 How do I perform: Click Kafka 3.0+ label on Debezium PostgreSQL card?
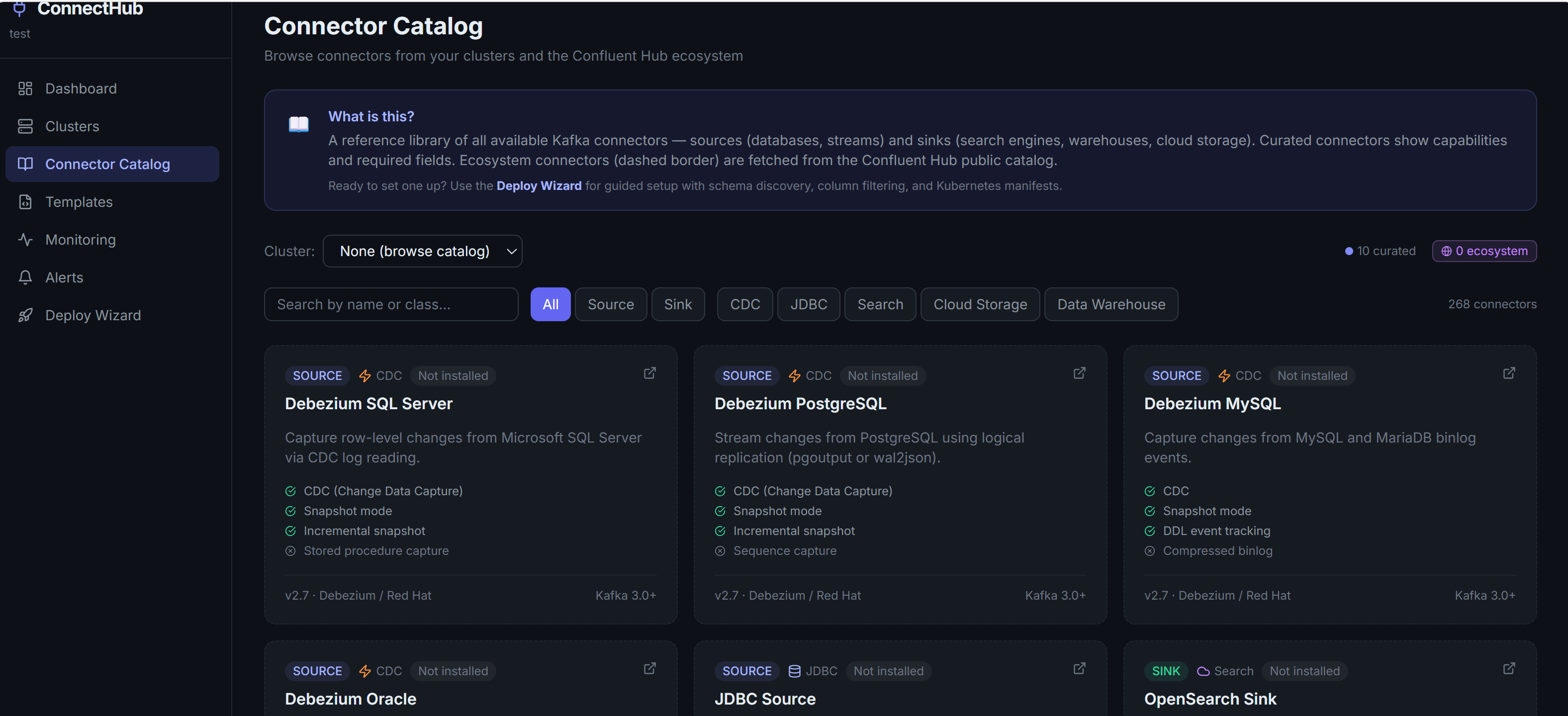tap(1055, 596)
